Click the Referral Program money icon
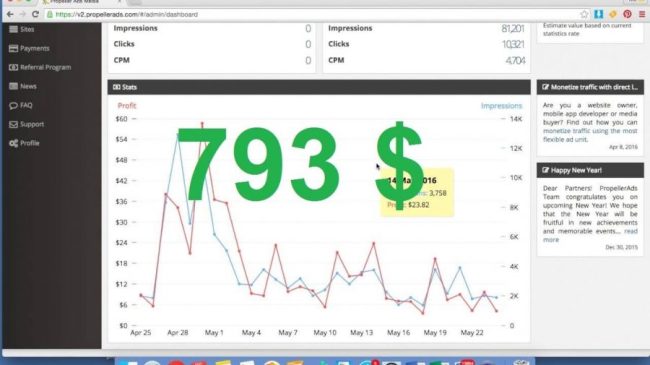This screenshot has height=365, width=650. click(x=13, y=67)
